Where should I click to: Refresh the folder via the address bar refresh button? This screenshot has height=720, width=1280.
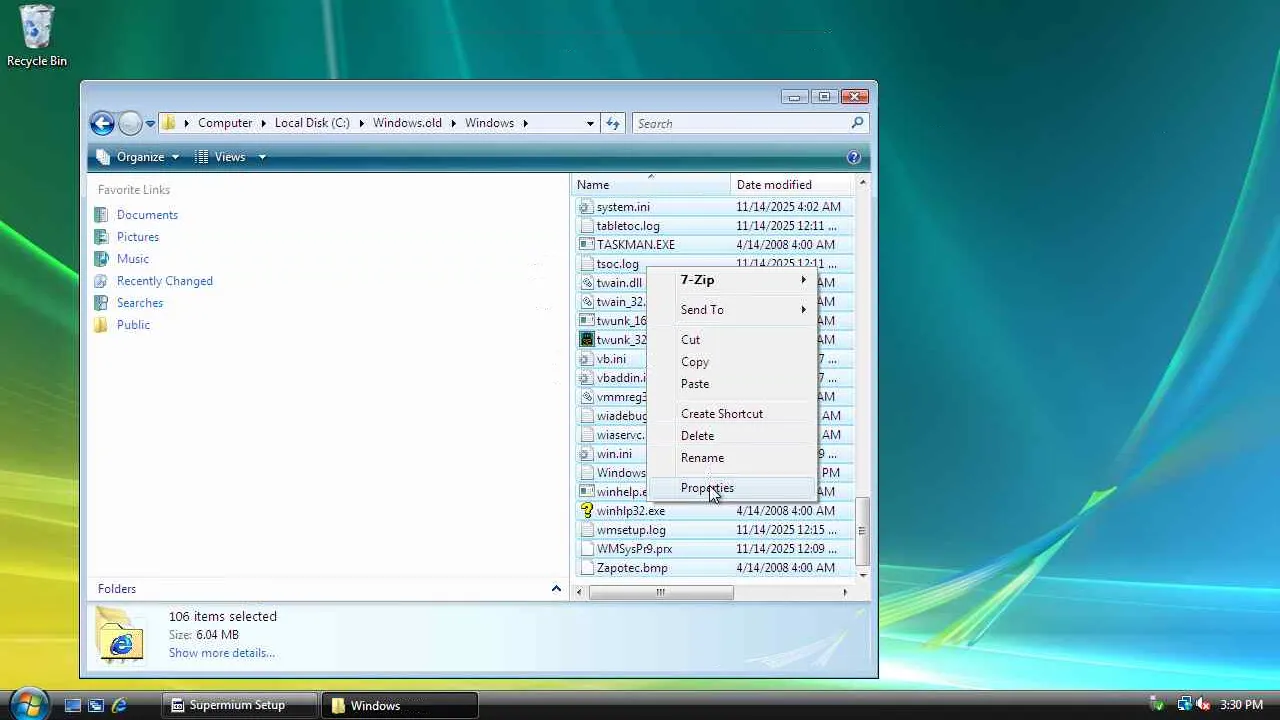pos(613,123)
